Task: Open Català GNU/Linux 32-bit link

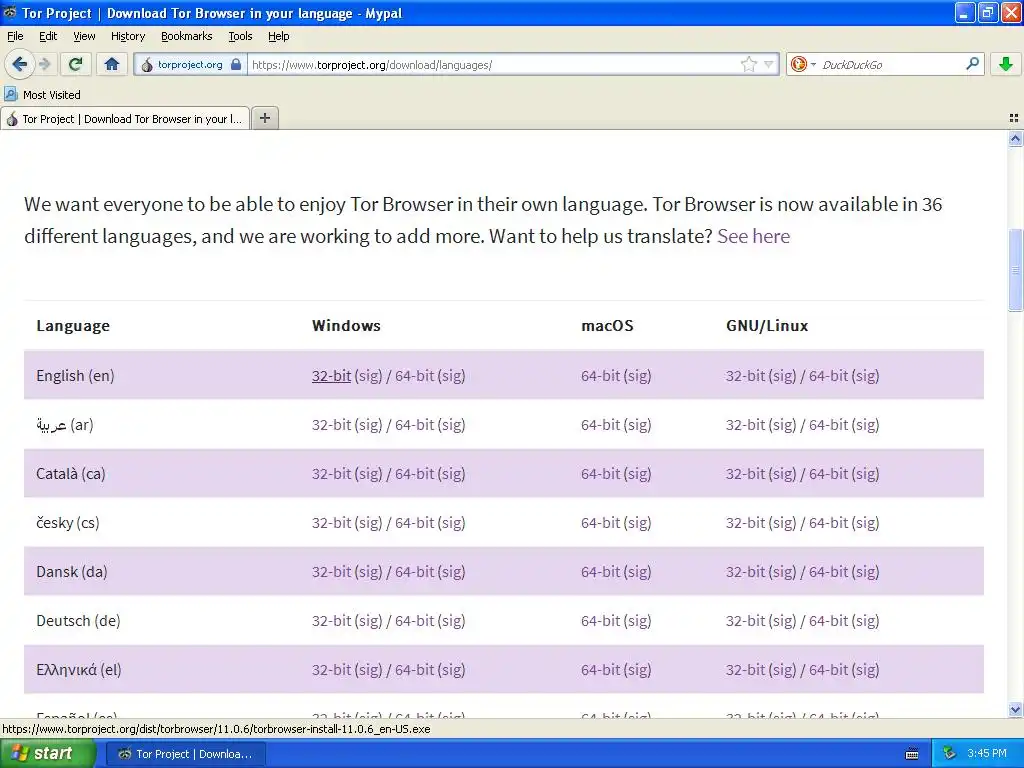Action: coord(745,473)
